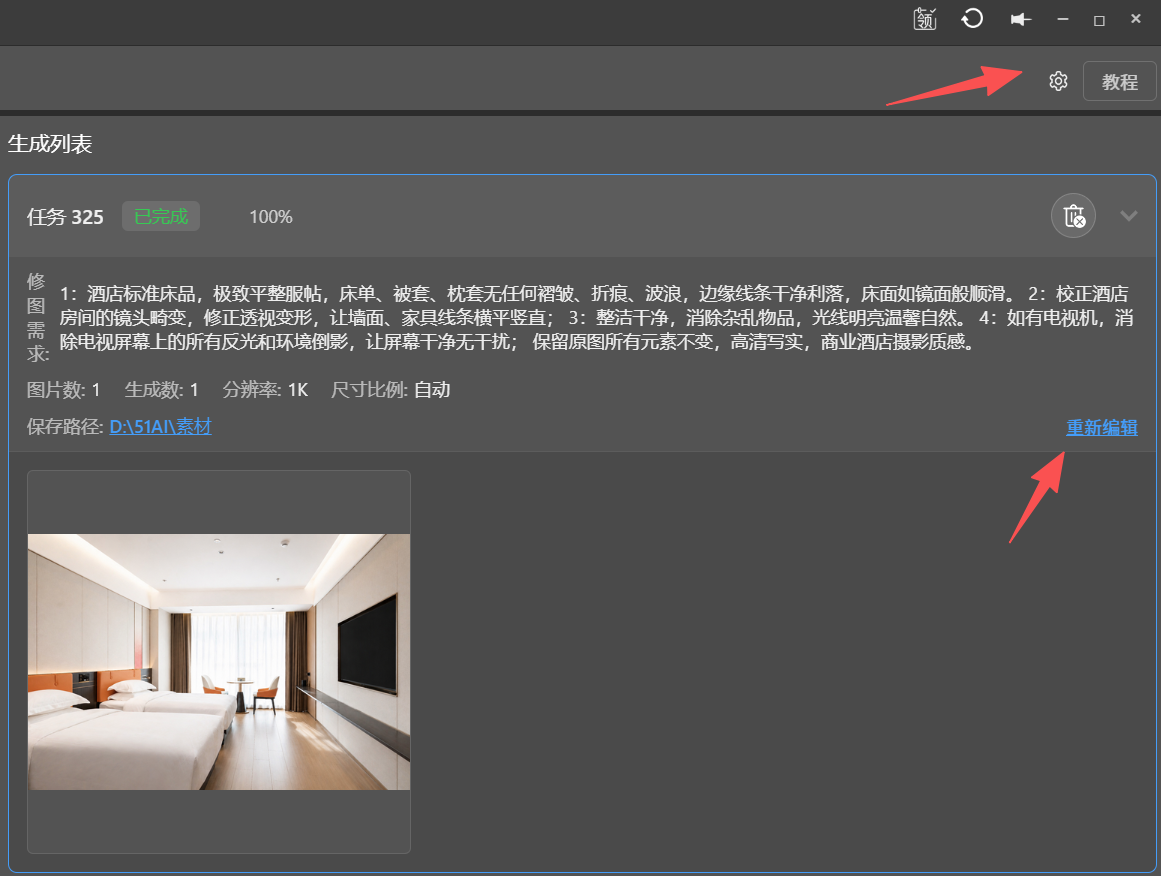Minimize the application window

pyautogui.click(x=1063, y=19)
